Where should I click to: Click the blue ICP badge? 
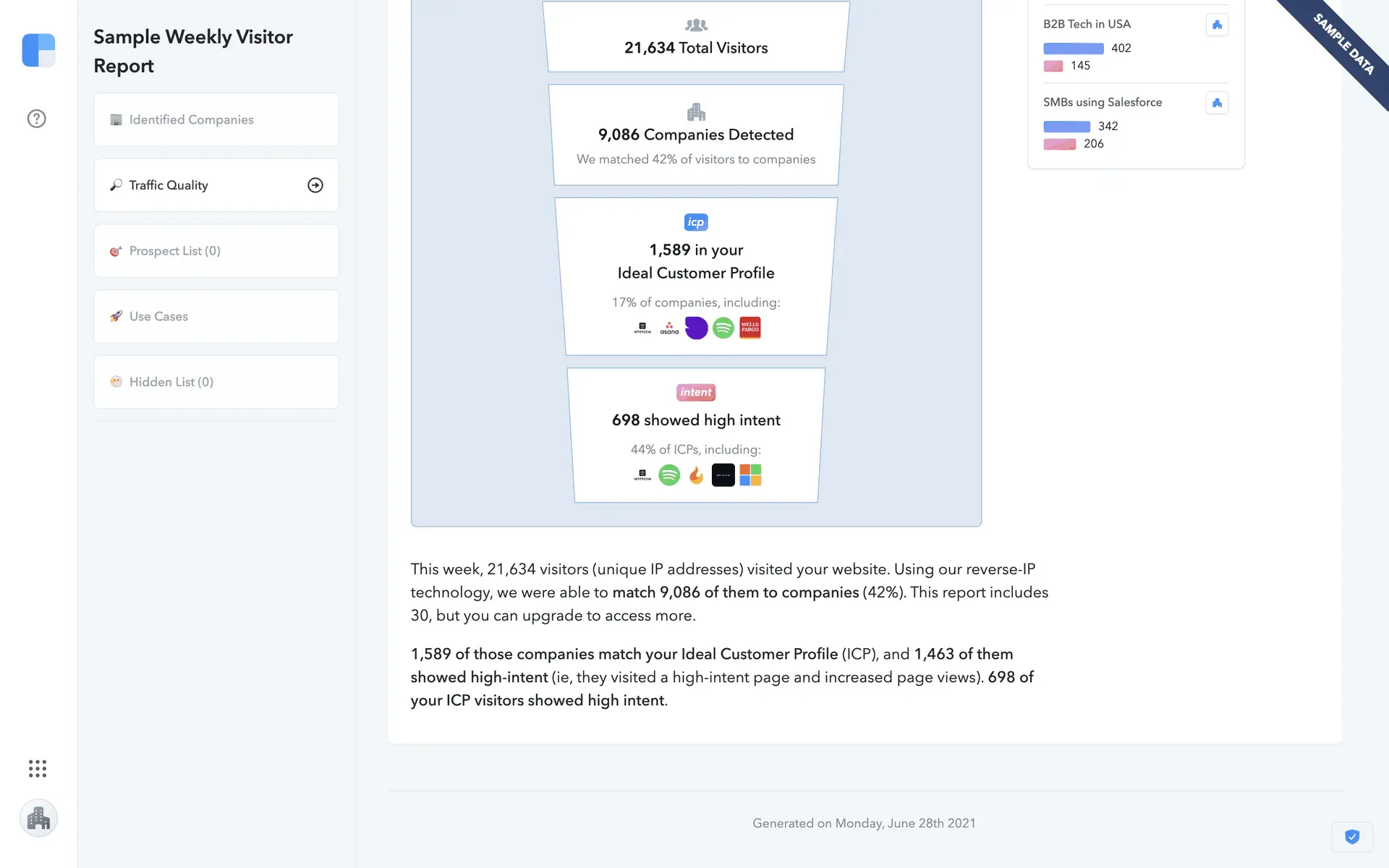click(x=696, y=222)
